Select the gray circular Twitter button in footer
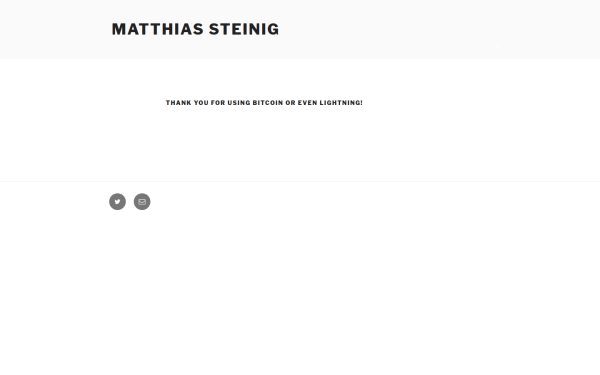The width and height of the screenshot is (600, 375). pos(117,202)
